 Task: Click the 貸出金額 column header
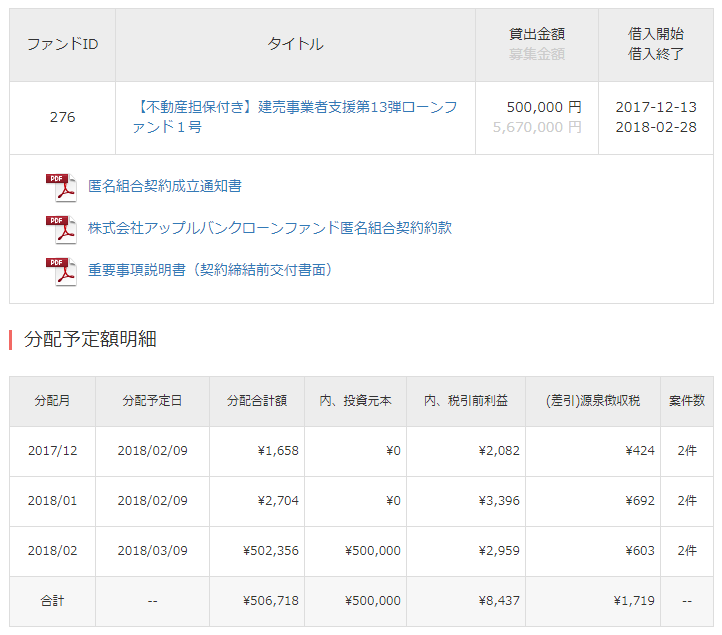point(536,35)
